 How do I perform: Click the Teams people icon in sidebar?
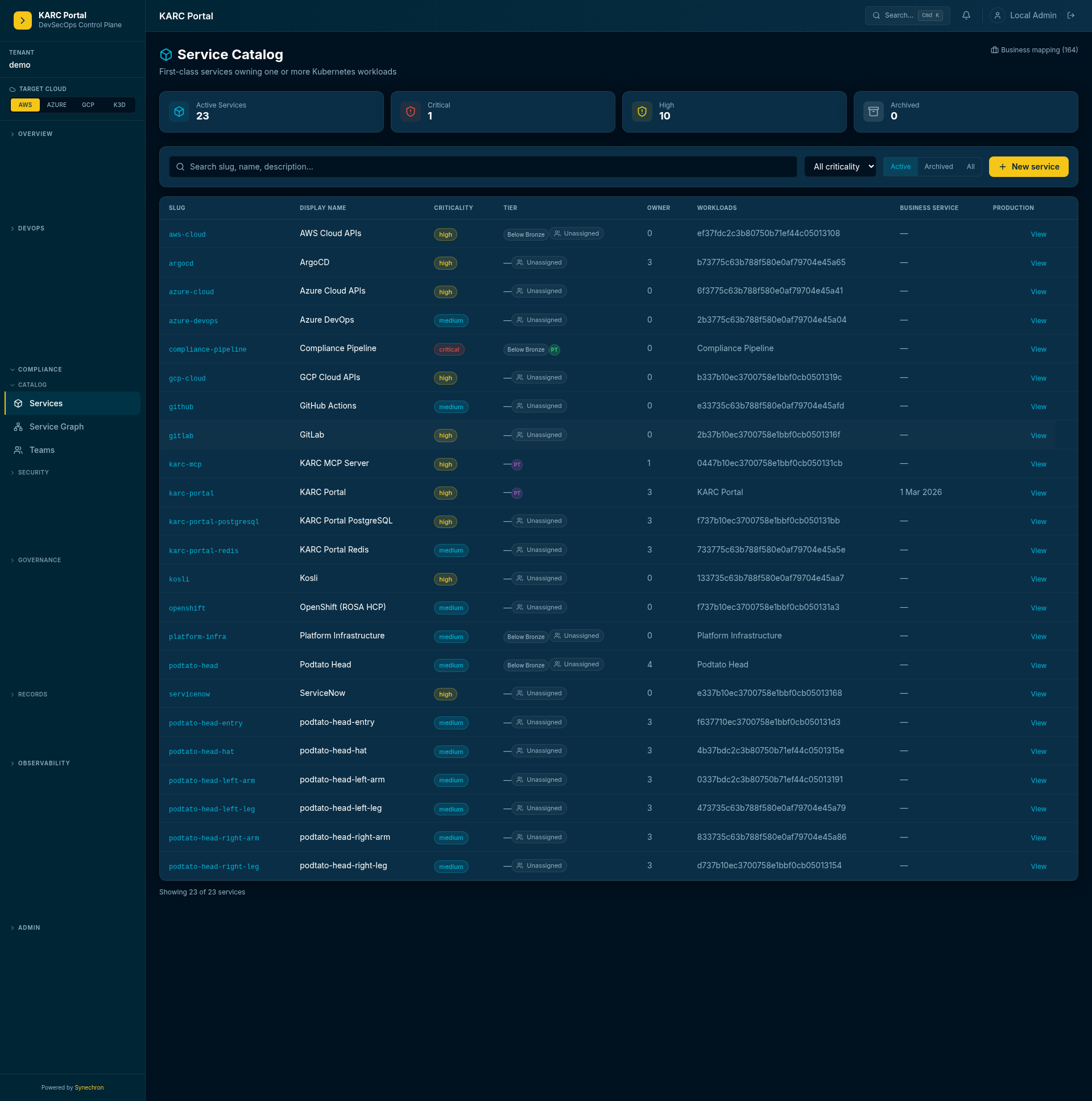coord(18,450)
